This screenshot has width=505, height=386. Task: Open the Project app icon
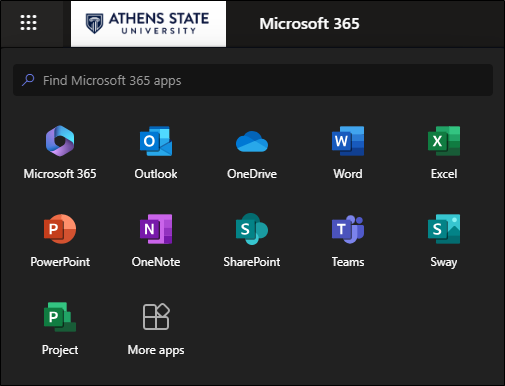pos(60,317)
